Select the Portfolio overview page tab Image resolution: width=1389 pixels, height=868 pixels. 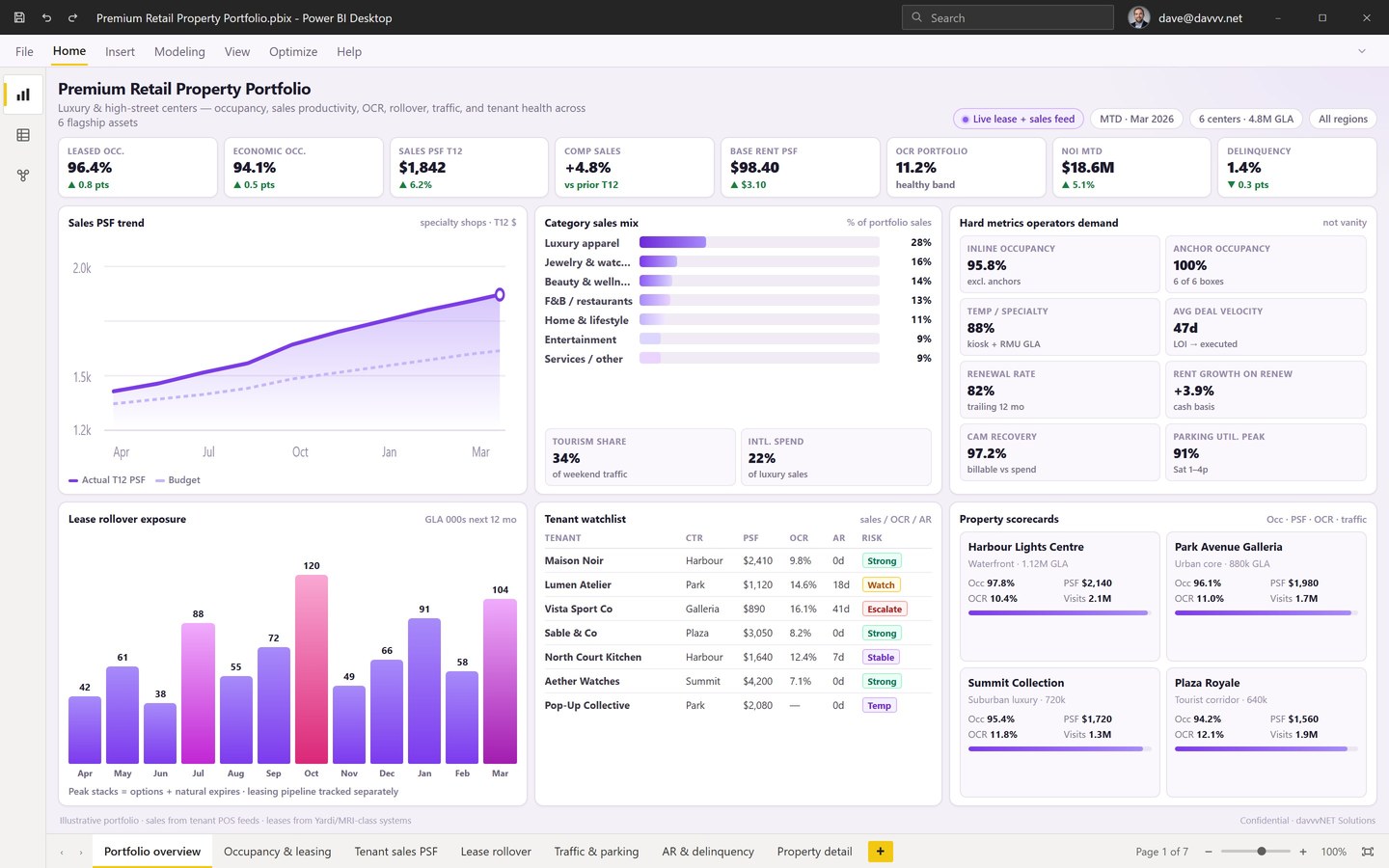152,852
